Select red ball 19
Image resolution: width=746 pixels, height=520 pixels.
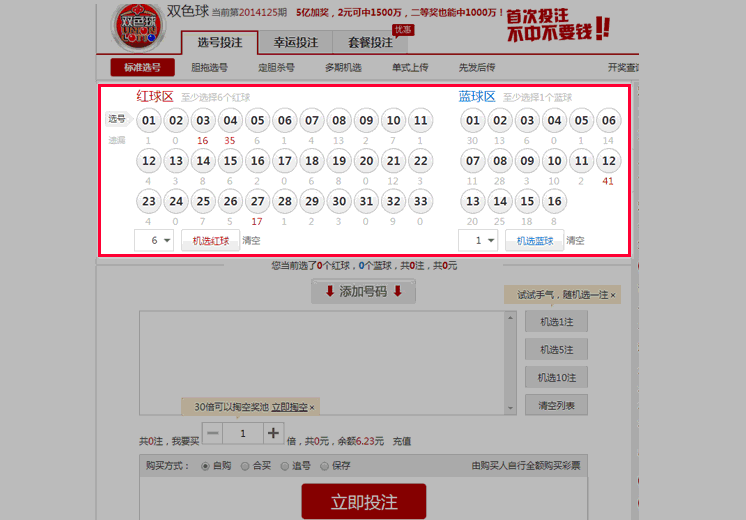coord(339,161)
